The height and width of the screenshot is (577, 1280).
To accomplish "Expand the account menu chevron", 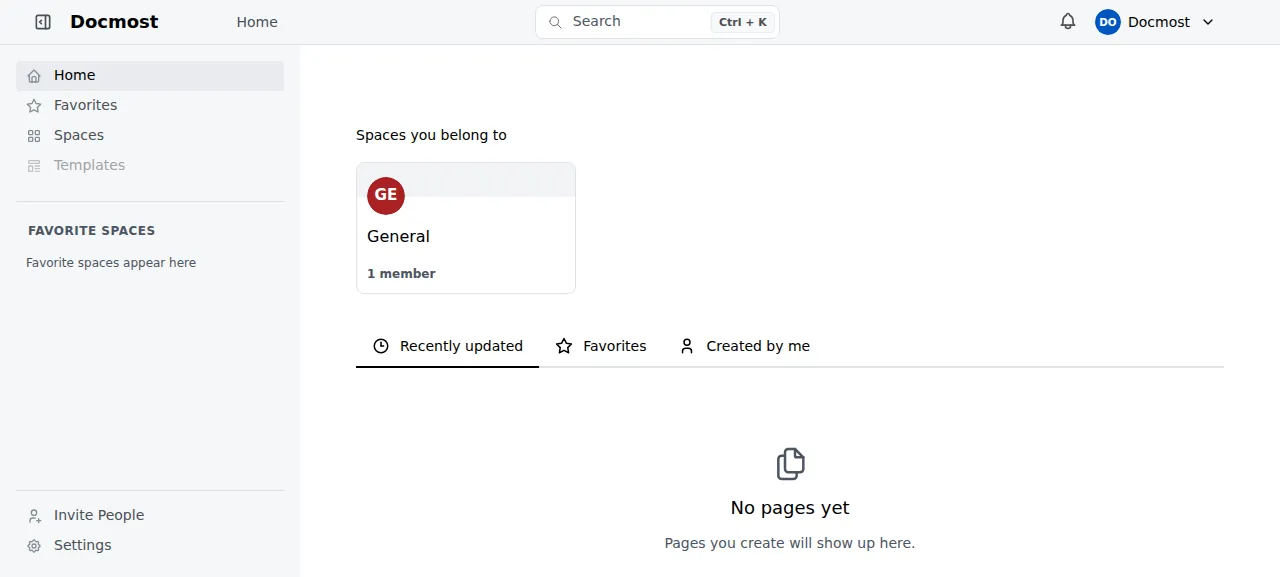I will [x=1207, y=22].
